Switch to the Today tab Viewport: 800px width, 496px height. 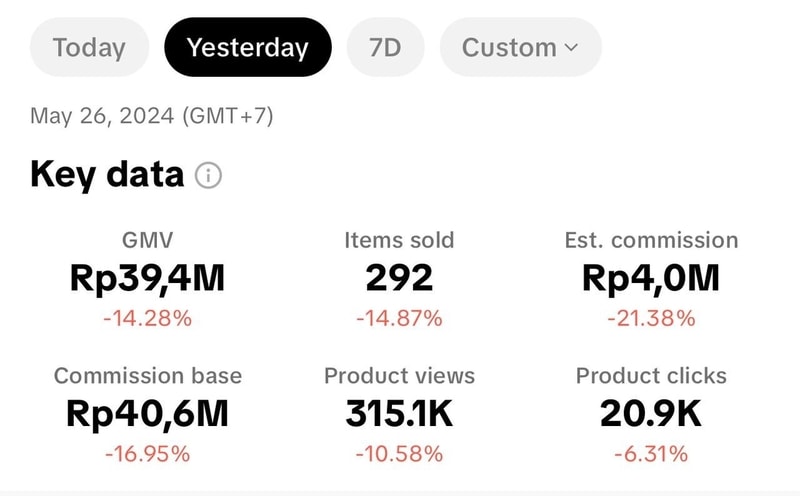point(89,47)
